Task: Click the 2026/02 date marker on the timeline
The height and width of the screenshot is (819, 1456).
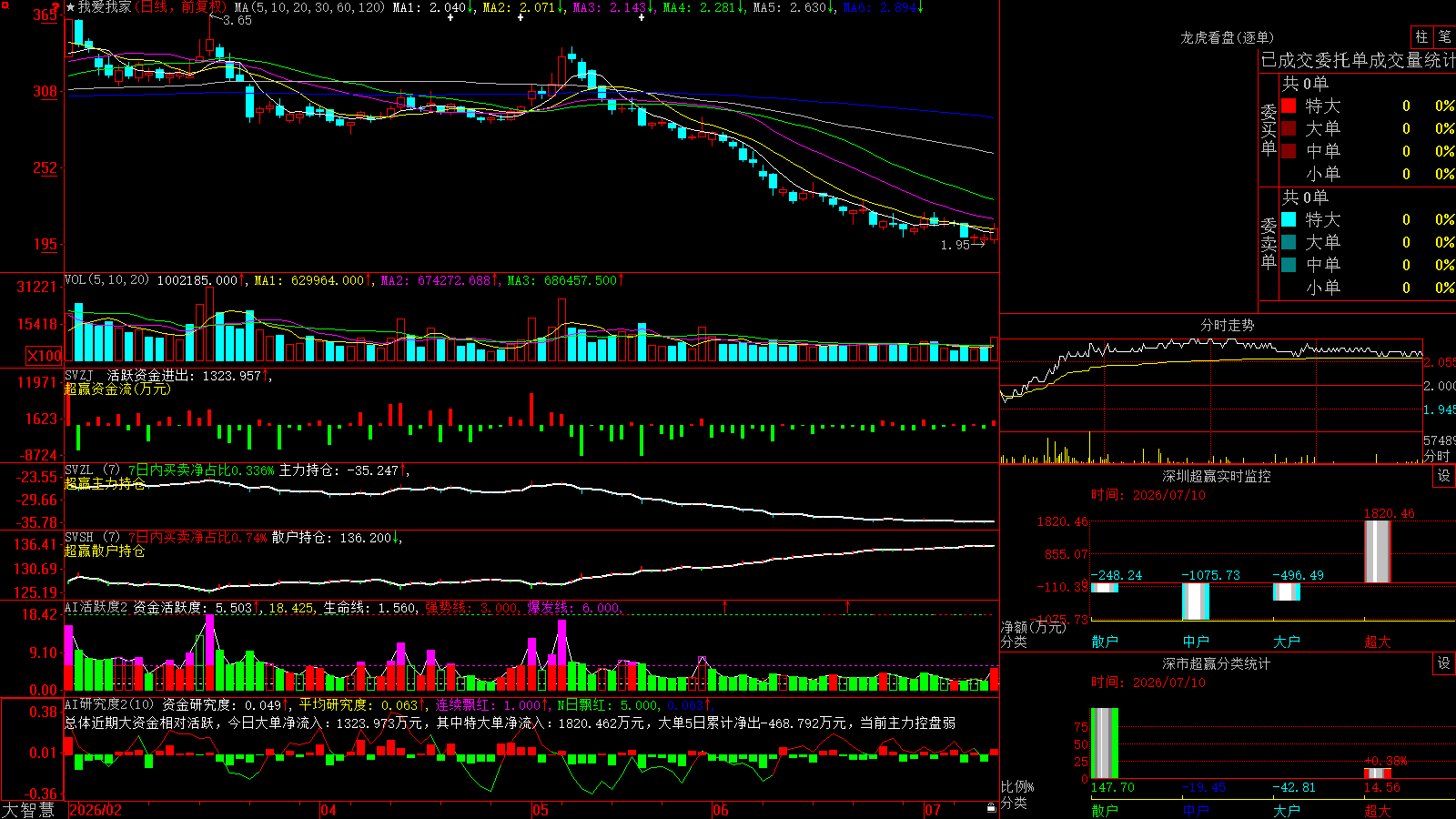Action: point(96,810)
